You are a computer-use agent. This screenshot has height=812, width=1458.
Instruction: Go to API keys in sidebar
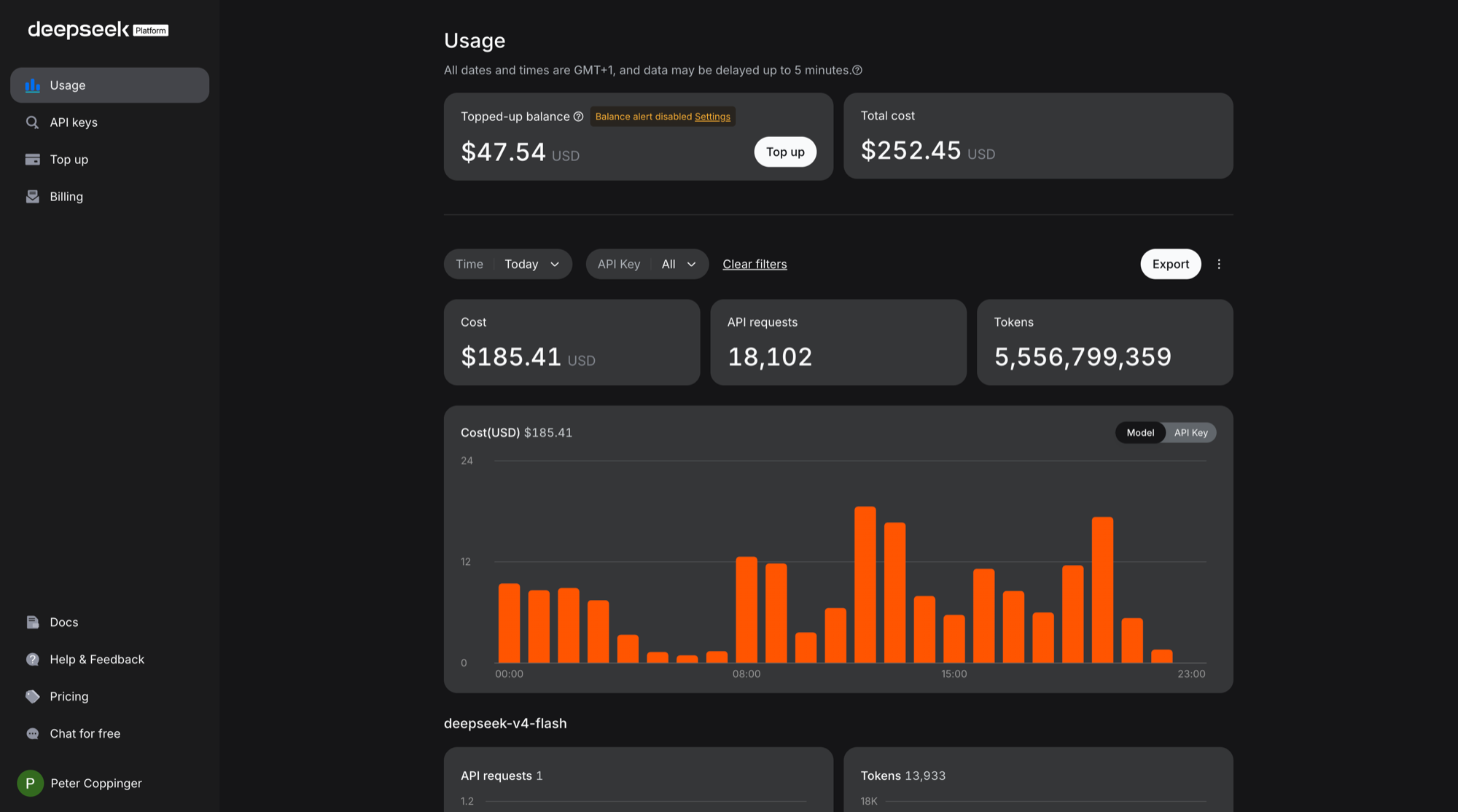click(109, 122)
